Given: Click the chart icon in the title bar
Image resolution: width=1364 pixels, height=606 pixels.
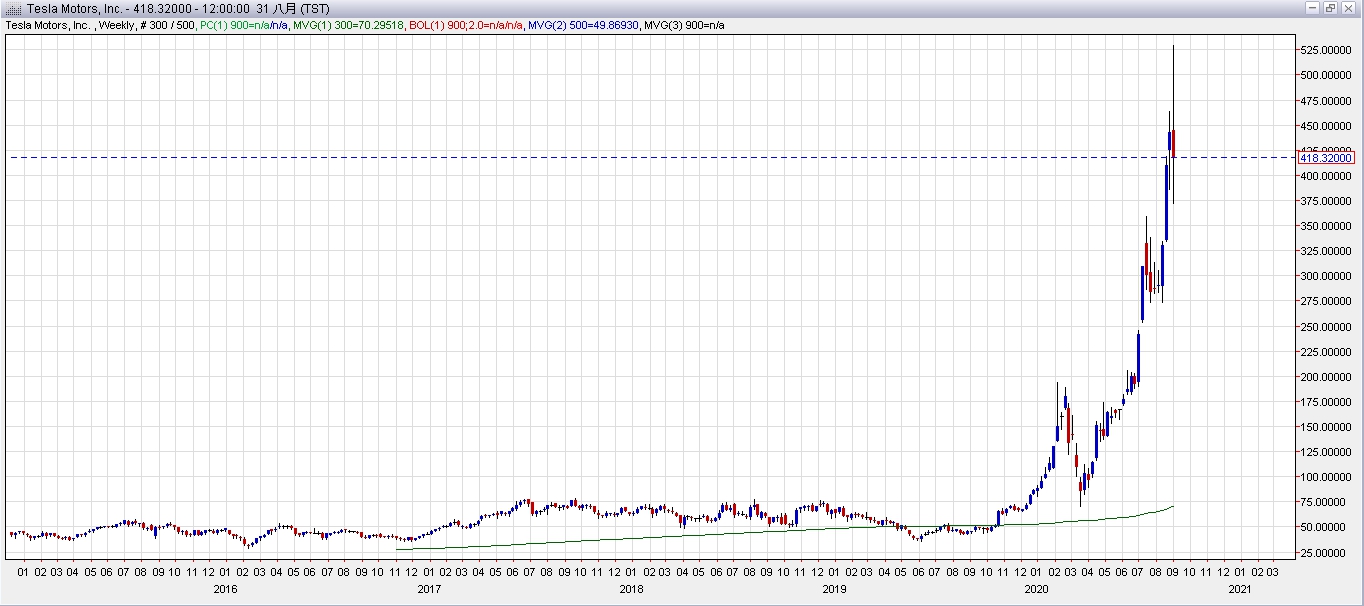Looking at the screenshot, I should [x=12, y=8].
